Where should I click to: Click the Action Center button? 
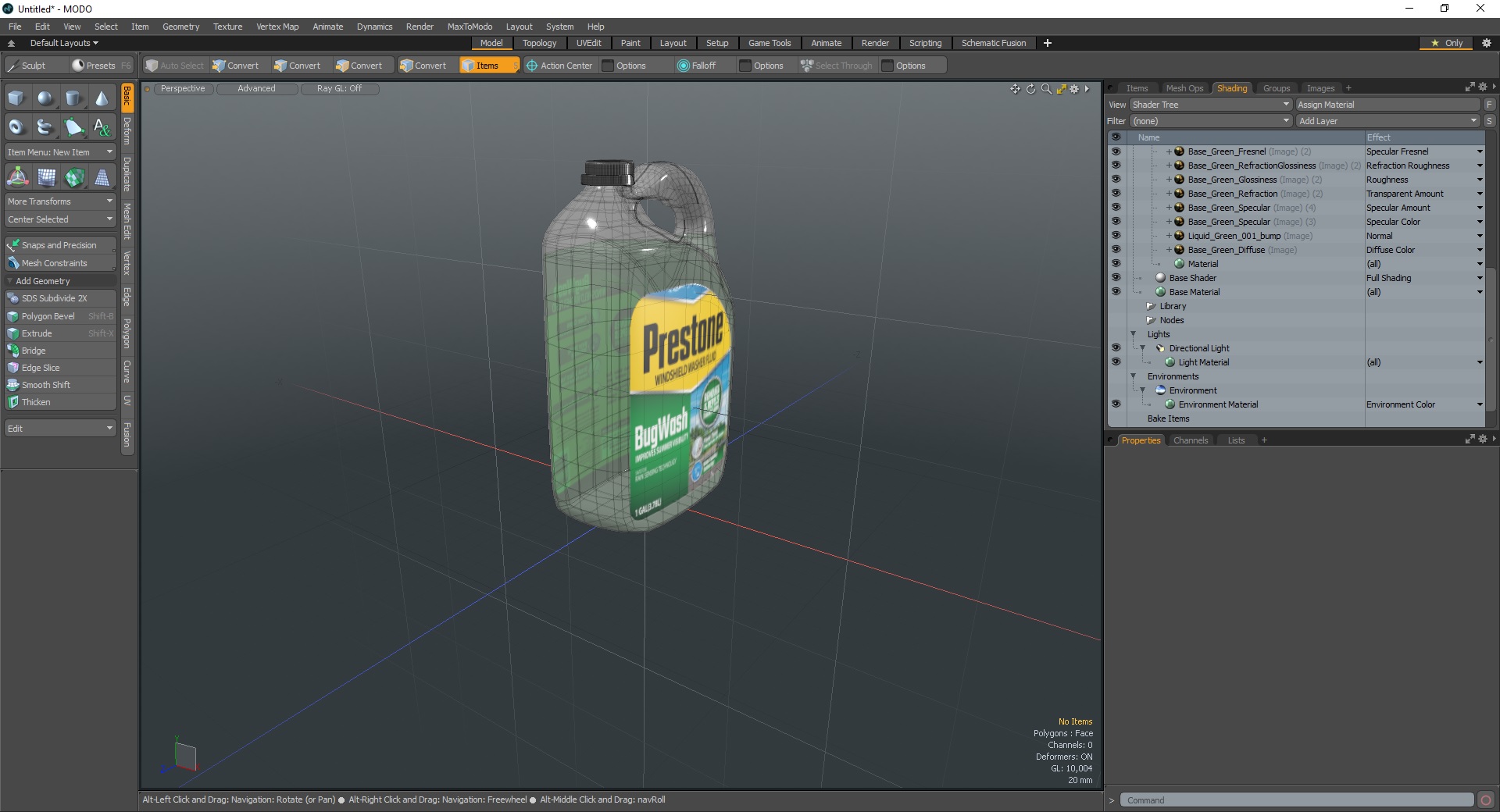click(x=559, y=66)
